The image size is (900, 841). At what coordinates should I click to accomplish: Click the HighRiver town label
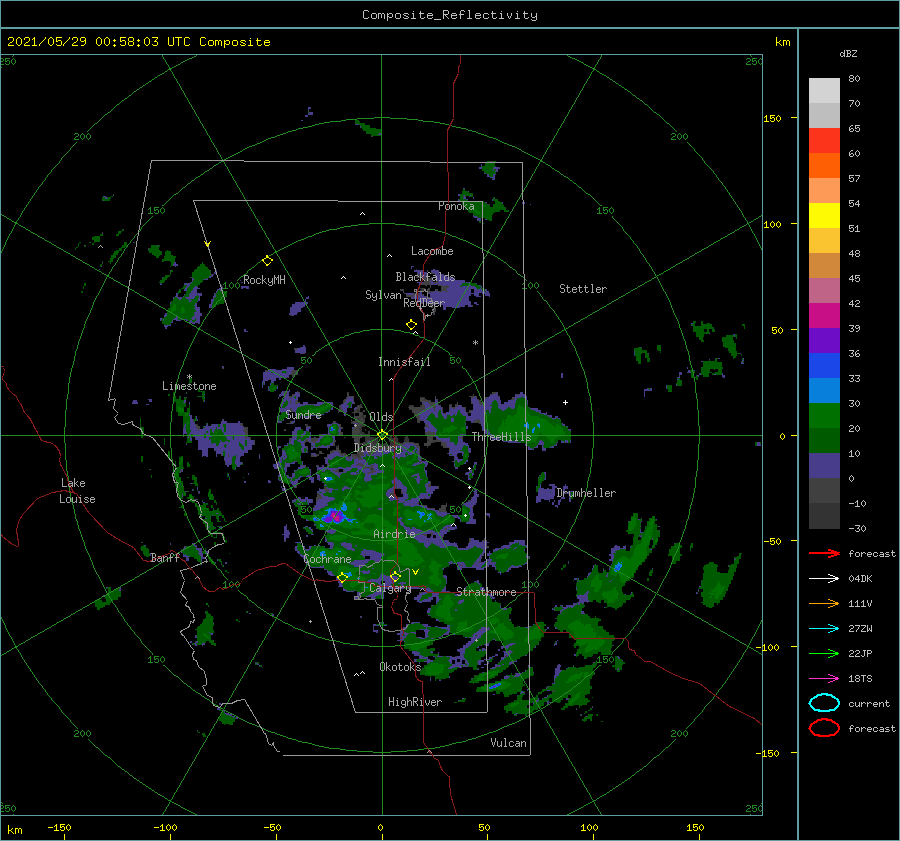[414, 702]
